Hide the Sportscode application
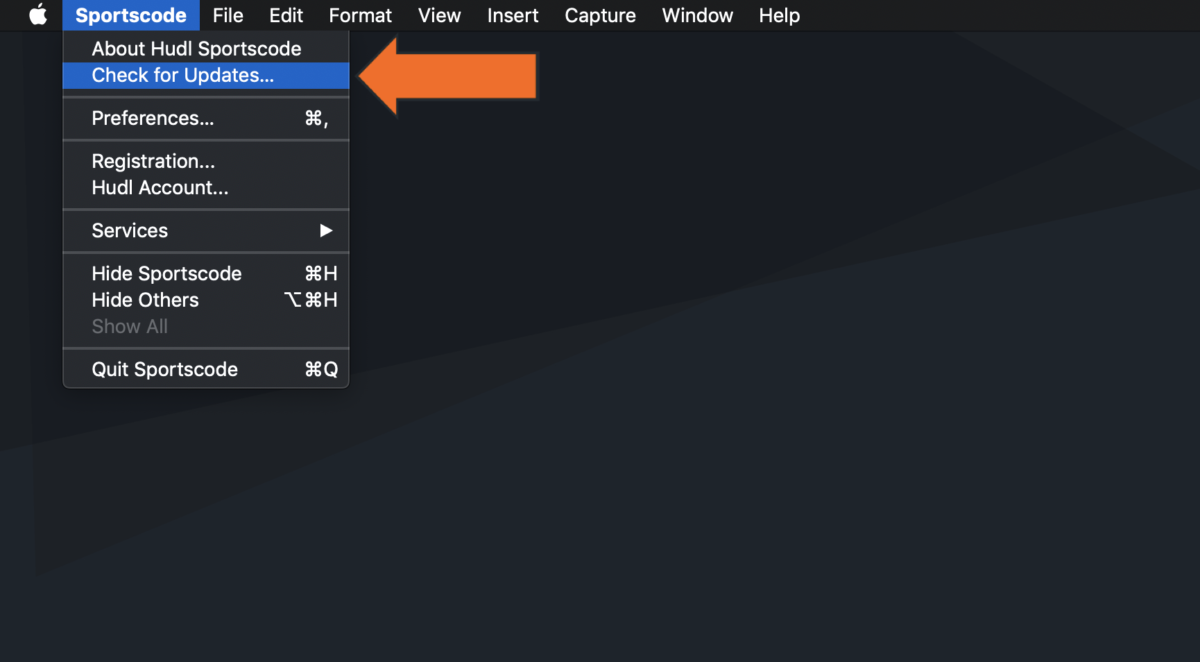Image resolution: width=1200 pixels, height=662 pixels. 166,273
